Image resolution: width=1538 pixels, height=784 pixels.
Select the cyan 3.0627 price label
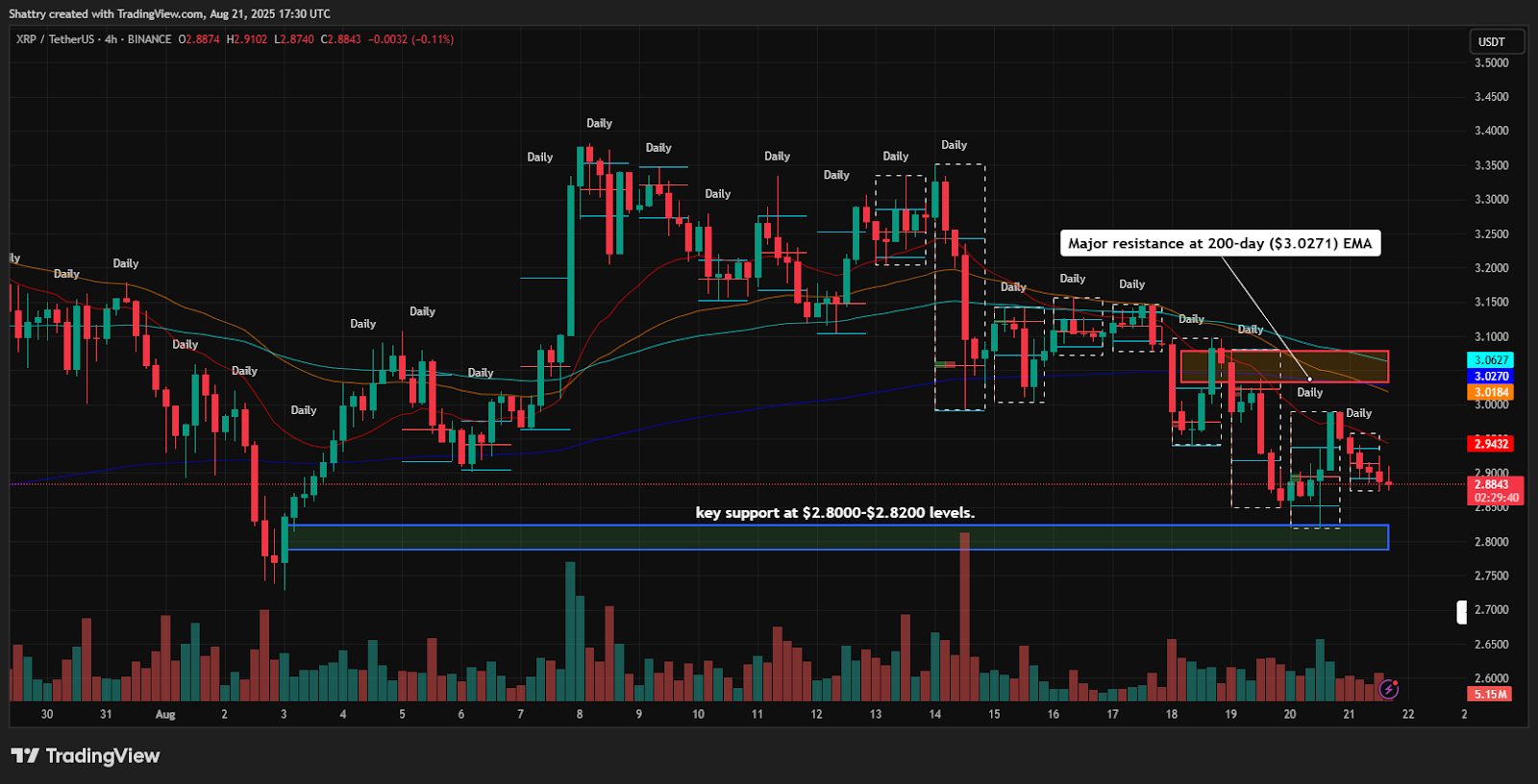point(1490,360)
